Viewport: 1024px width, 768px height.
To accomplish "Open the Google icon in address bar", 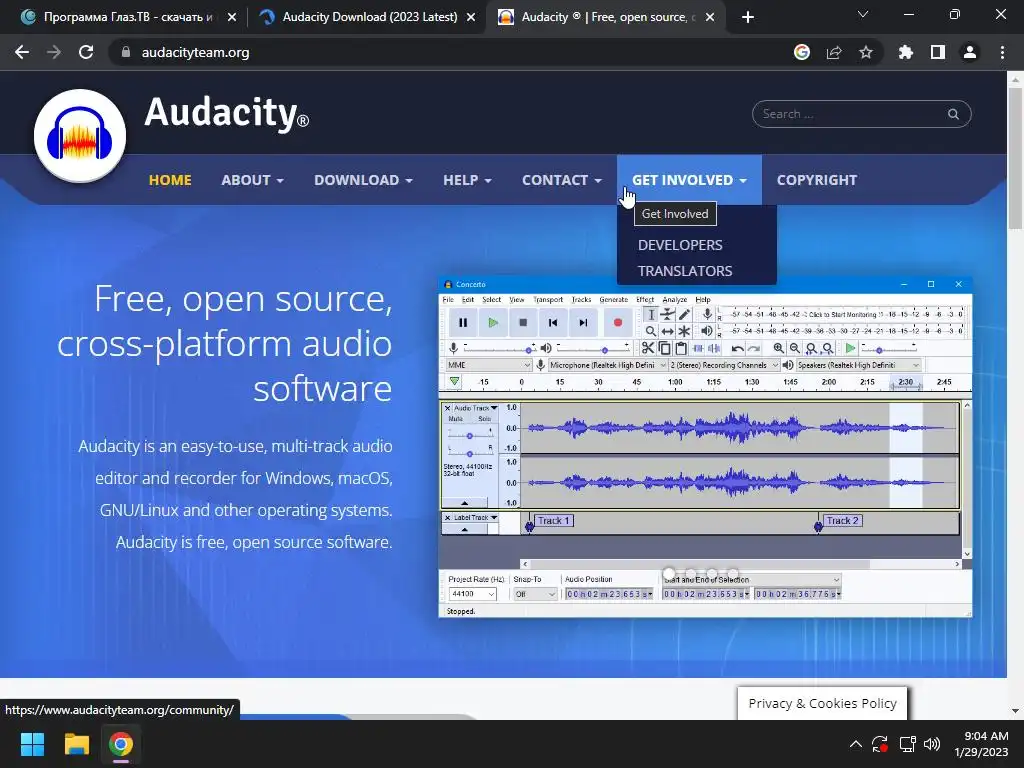I will tap(802, 52).
